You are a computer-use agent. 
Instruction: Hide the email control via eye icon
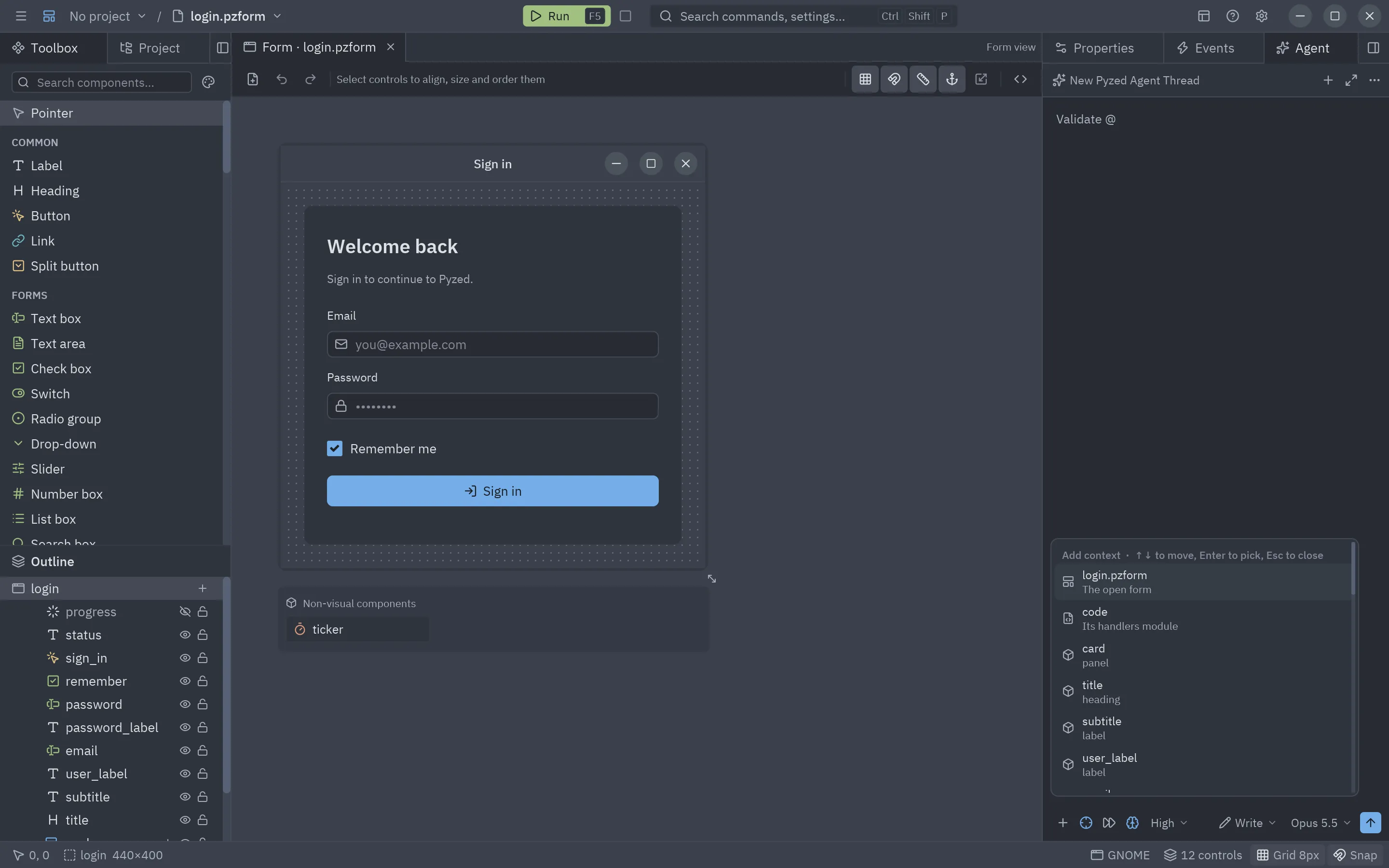click(185, 750)
